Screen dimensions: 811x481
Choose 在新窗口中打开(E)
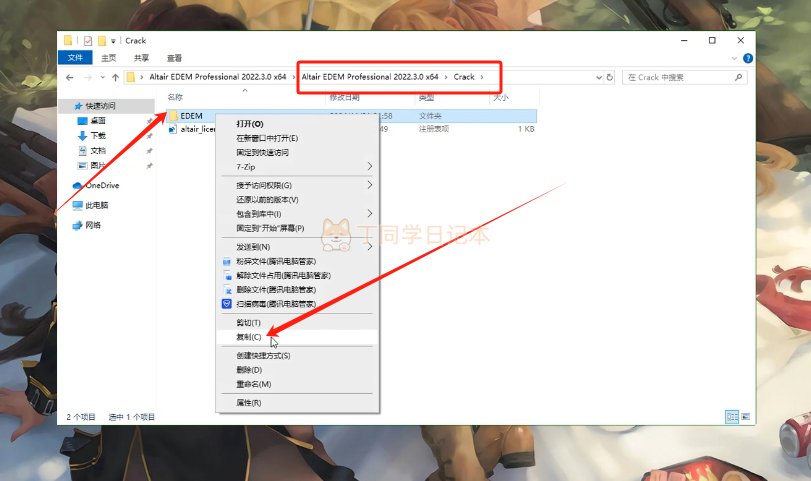point(297,138)
